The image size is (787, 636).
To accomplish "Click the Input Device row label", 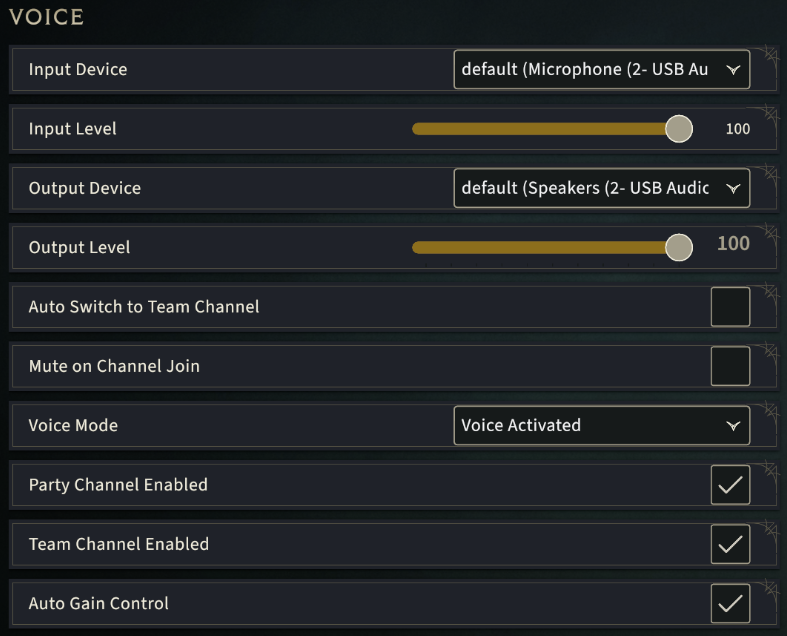I will 78,70.
